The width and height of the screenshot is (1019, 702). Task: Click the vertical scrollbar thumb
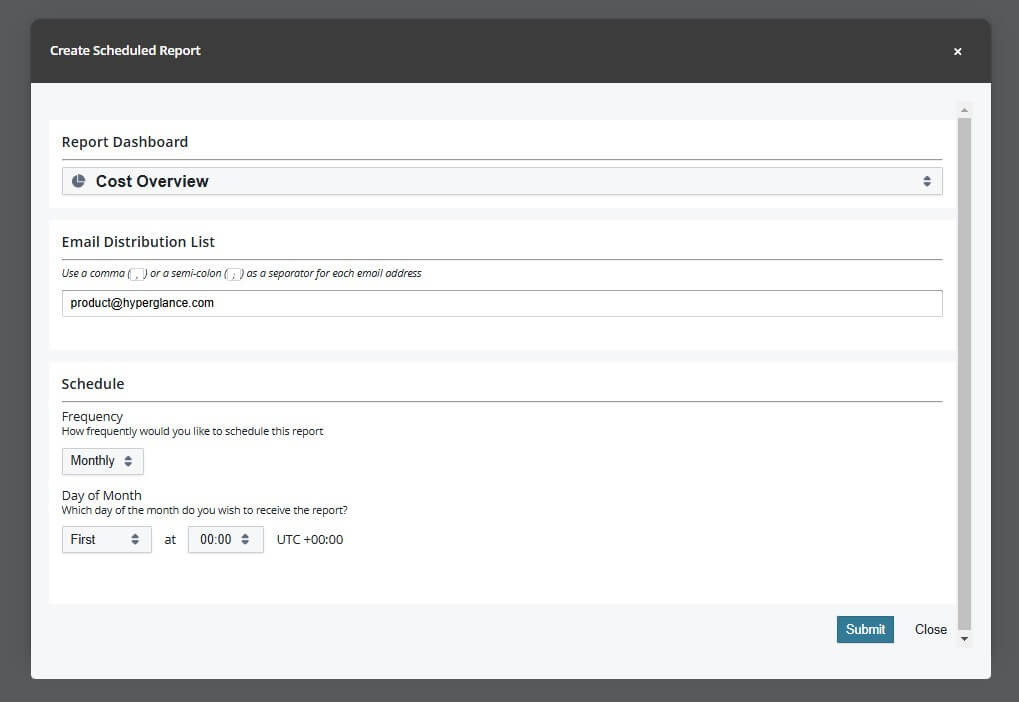tap(964, 370)
